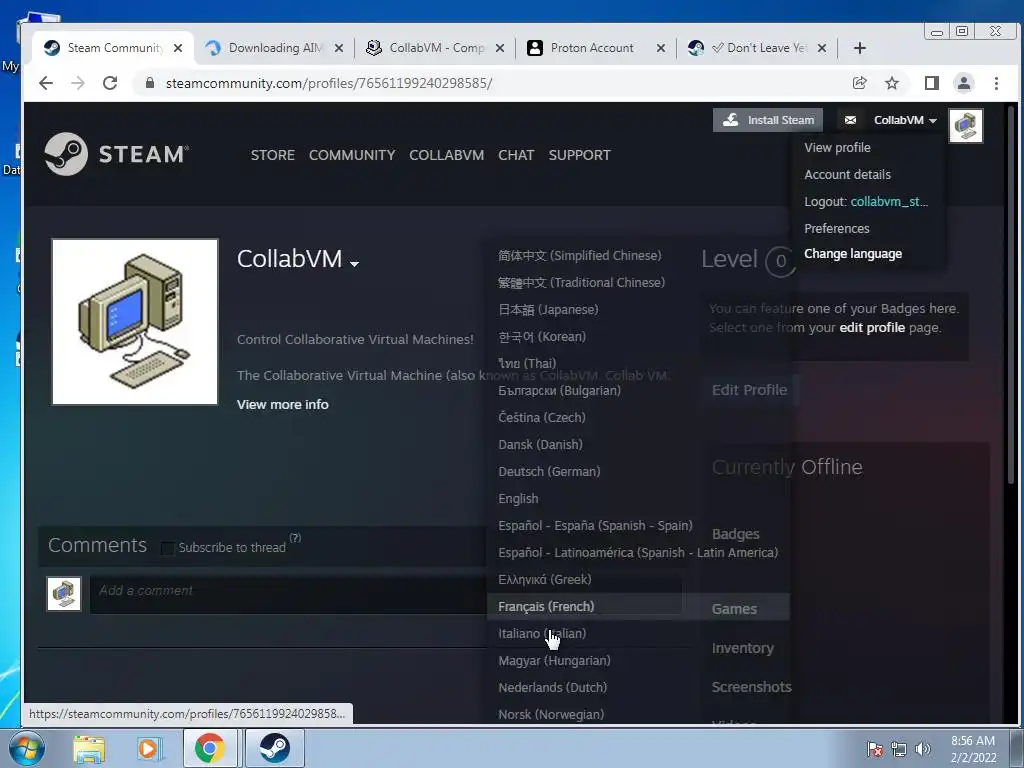The width and height of the screenshot is (1024, 768).
Task: Choose Deutsch (German) language
Action: (x=549, y=472)
